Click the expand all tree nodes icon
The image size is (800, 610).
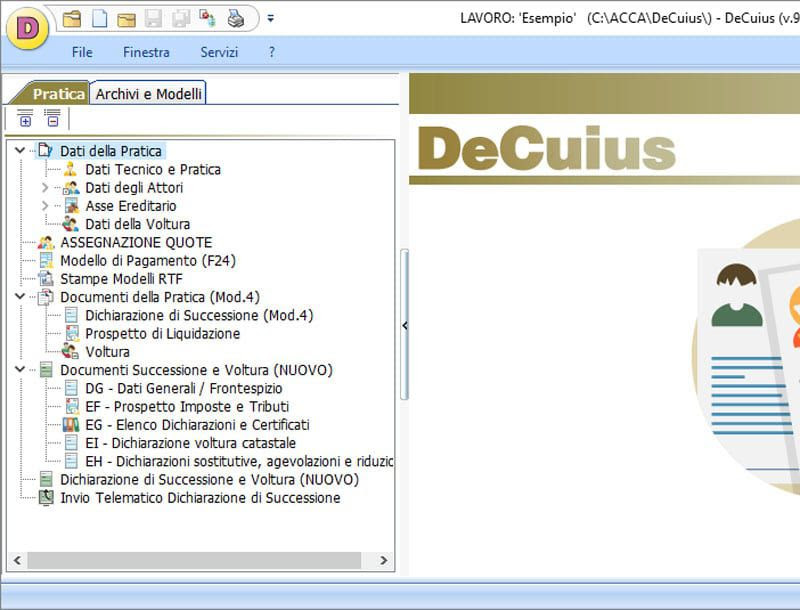25,118
